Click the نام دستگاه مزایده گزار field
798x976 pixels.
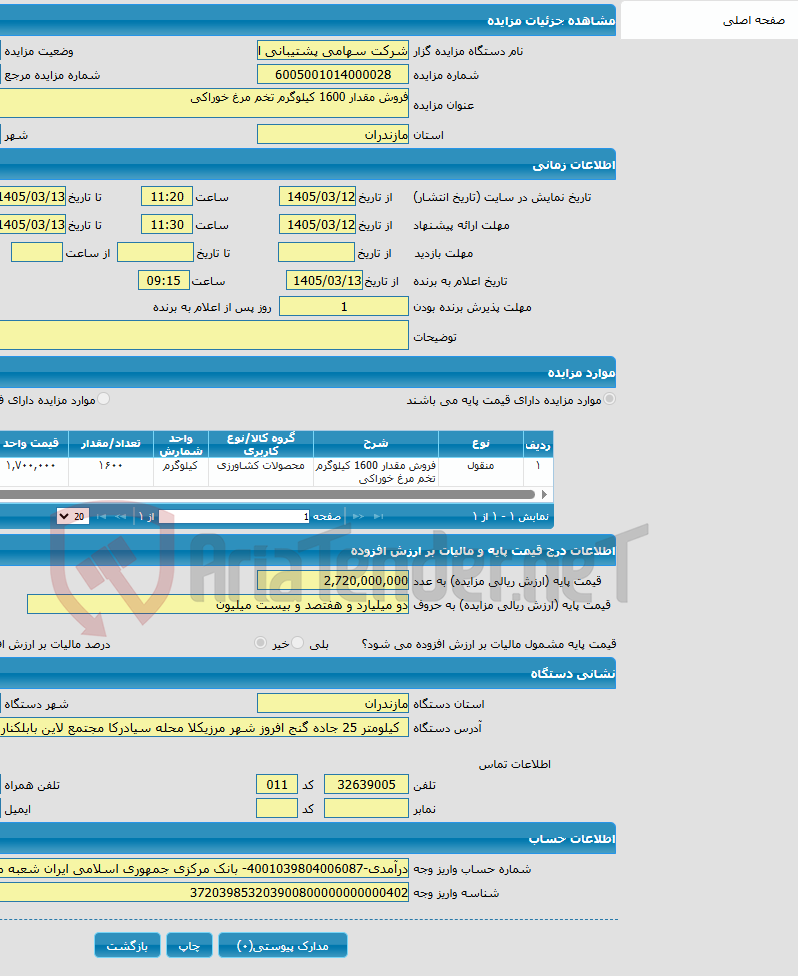pos(333,50)
